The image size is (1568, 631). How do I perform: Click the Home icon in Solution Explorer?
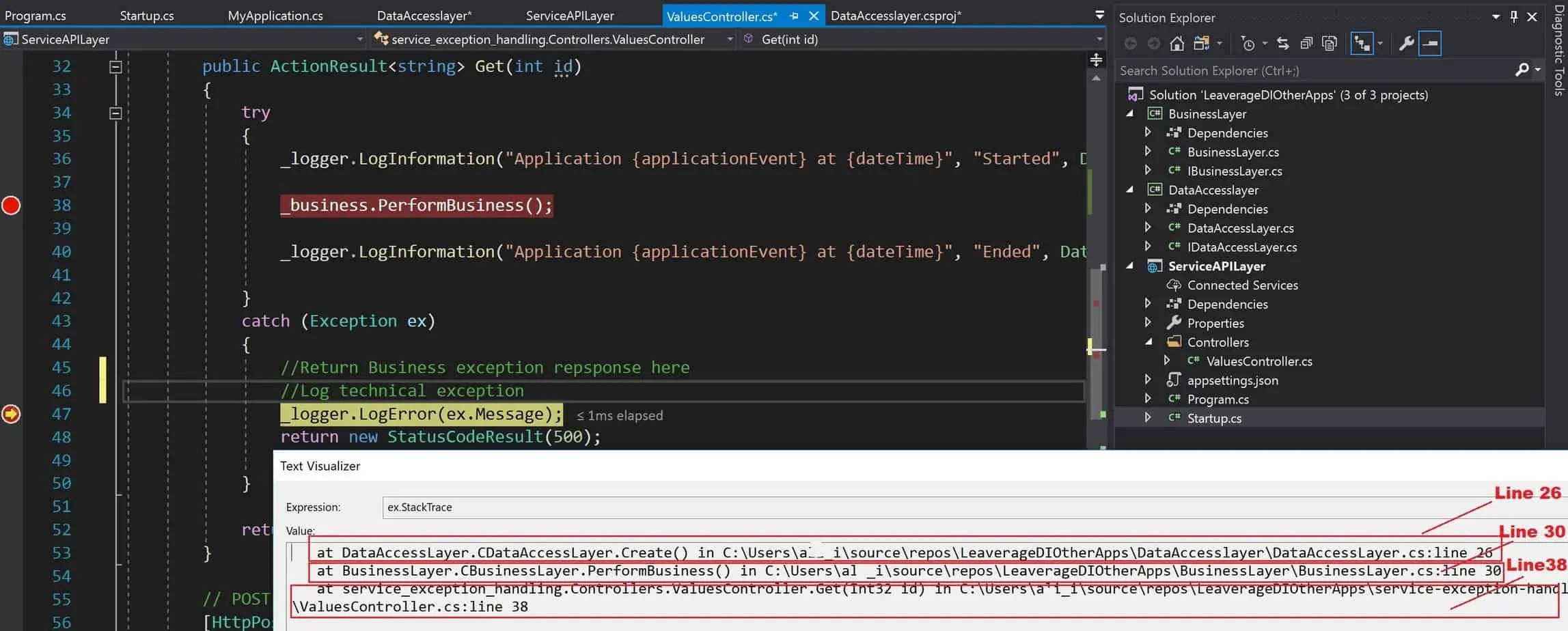pos(1177,43)
